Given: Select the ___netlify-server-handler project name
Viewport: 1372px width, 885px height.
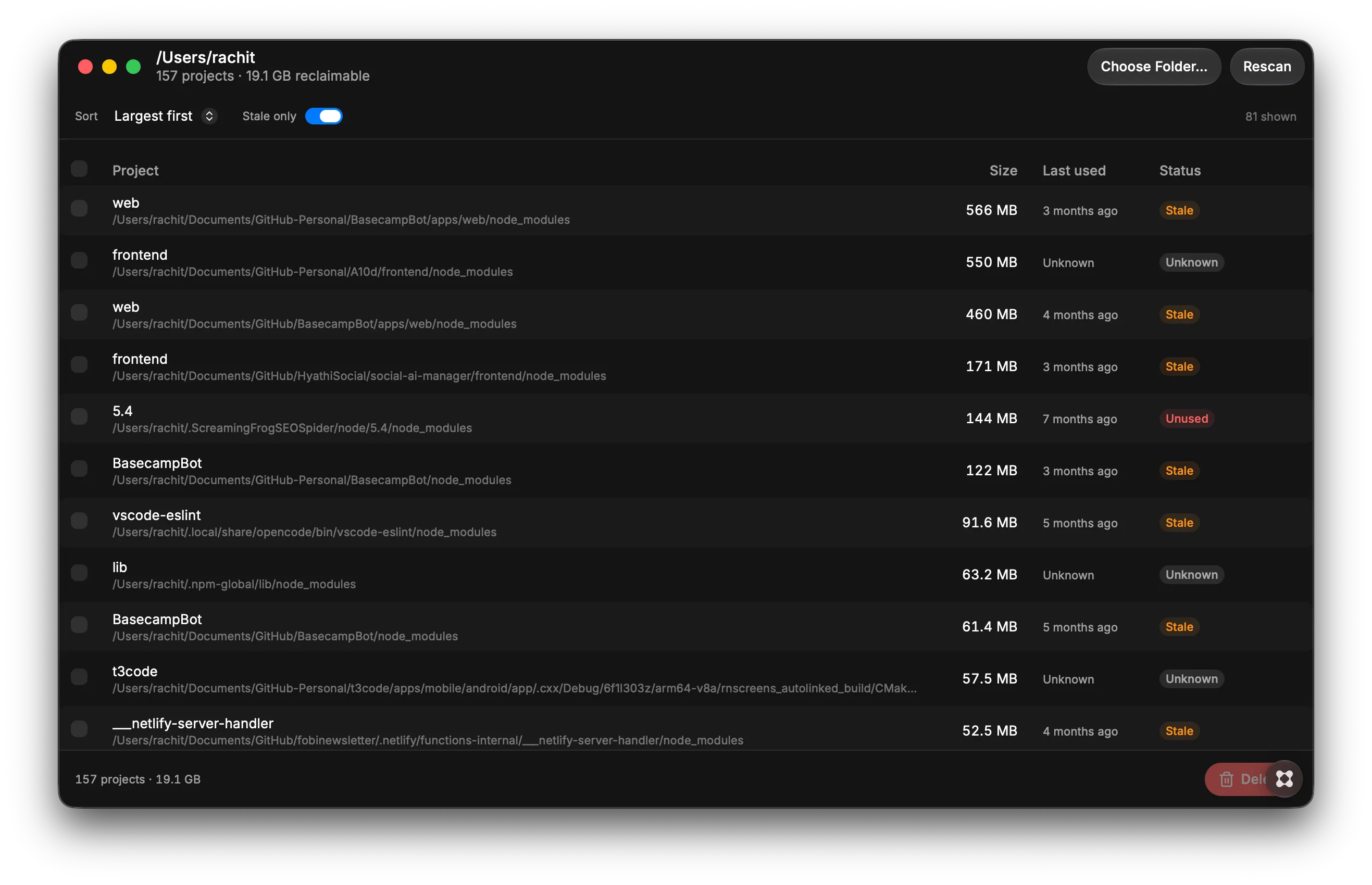Looking at the screenshot, I should click(193, 724).
